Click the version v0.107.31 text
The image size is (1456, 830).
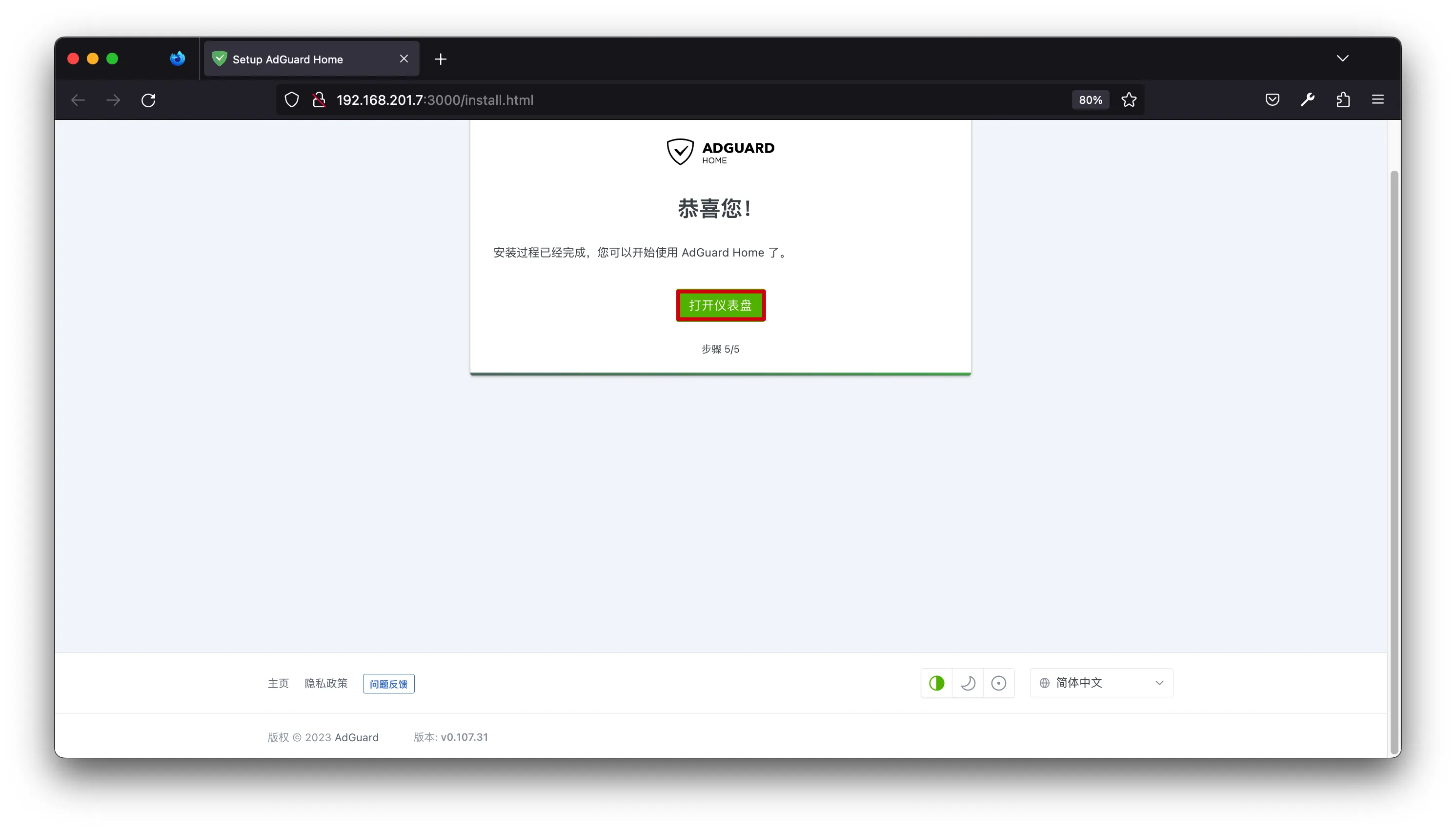tap(464, 737)
